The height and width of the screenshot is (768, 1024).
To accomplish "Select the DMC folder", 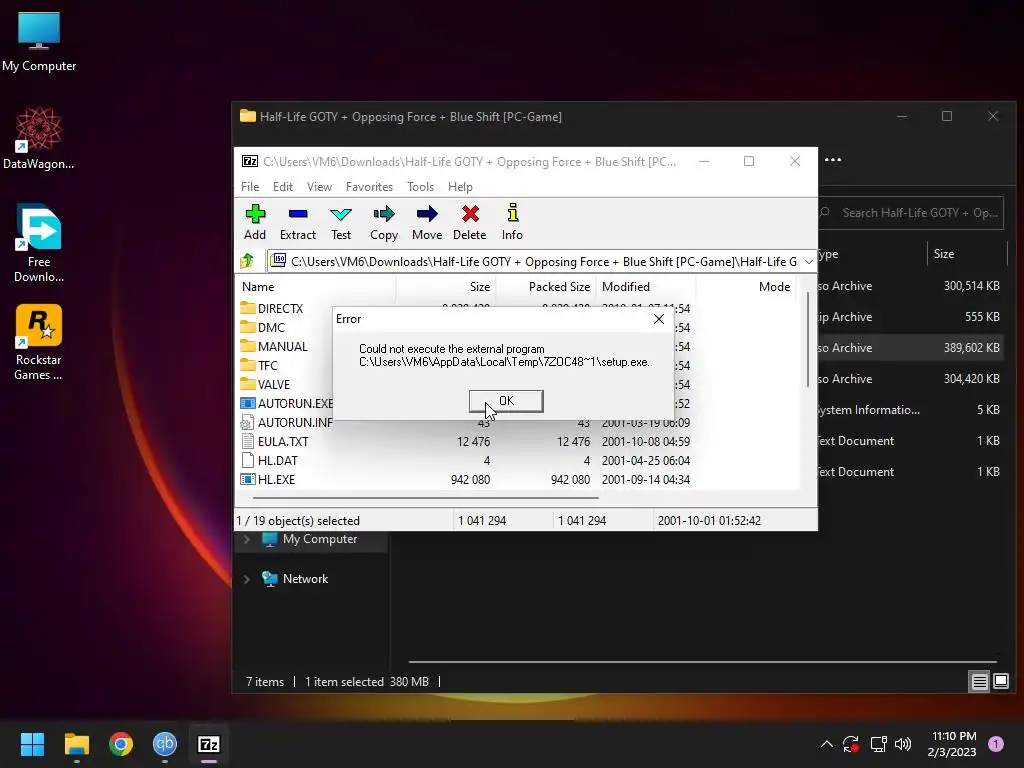I will point(263,327).
